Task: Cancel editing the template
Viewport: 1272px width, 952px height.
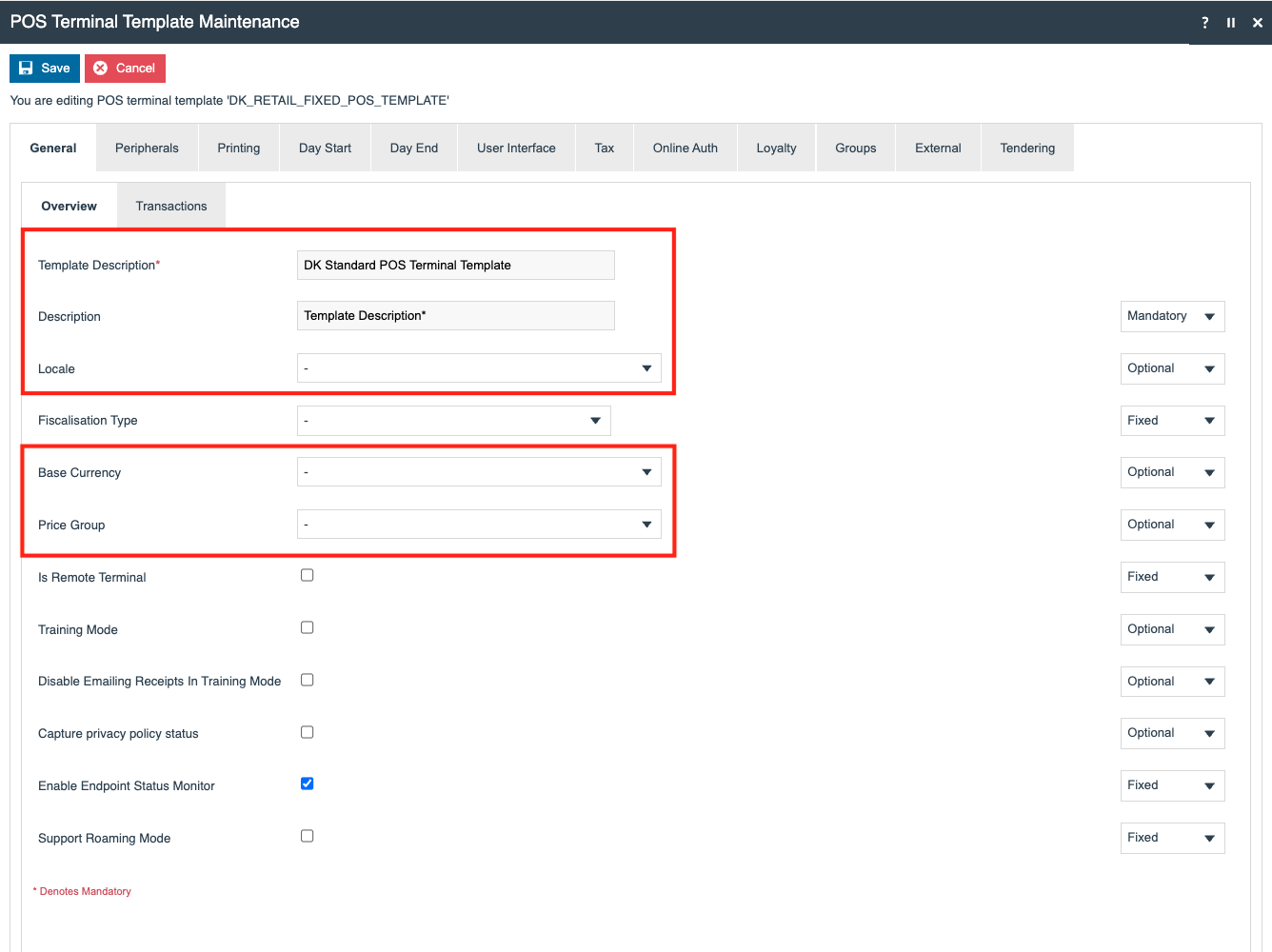Action: tap(125, 69)
